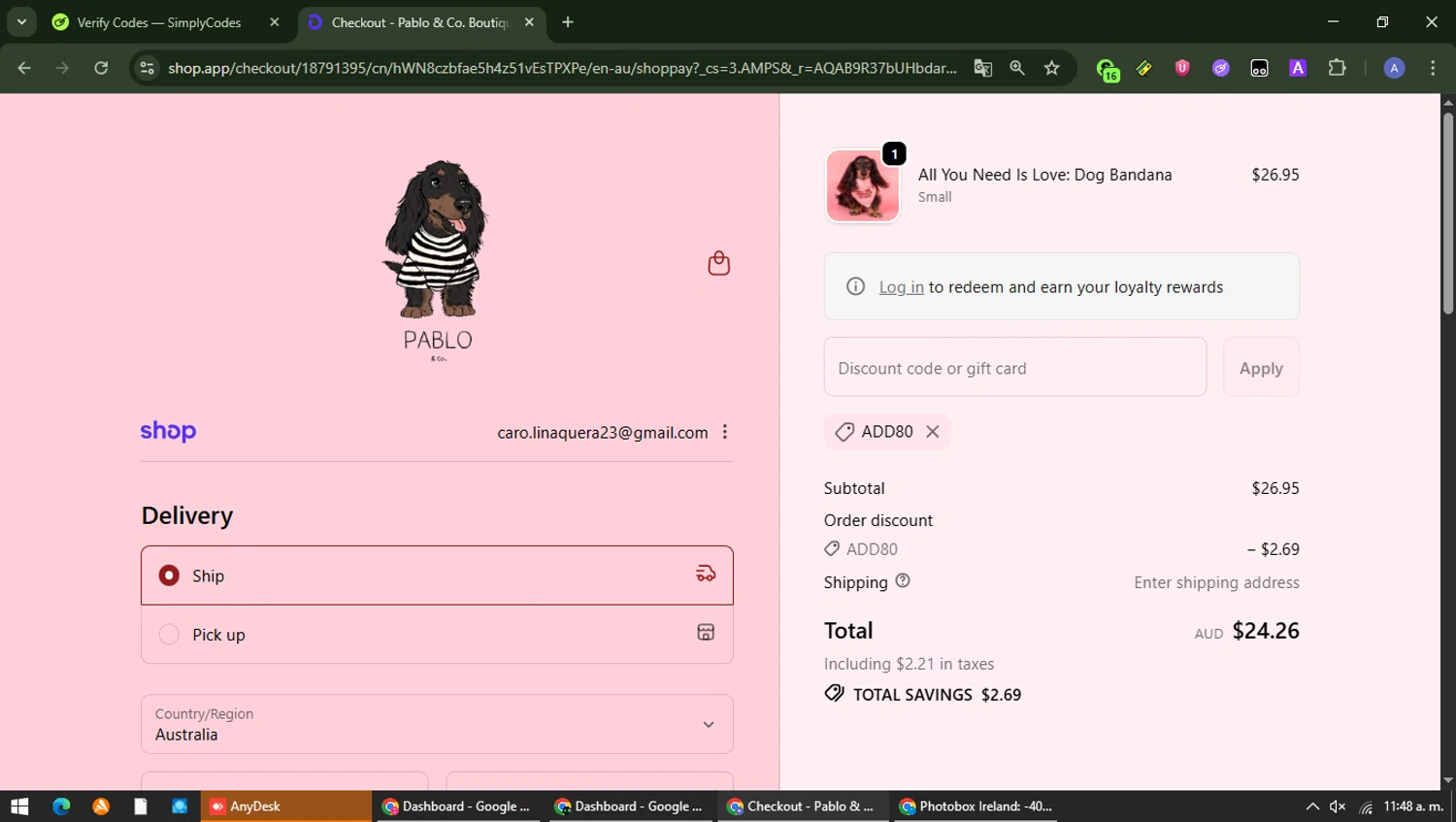Click the network Wi-Fi tray icon
The height and width of the screenshot is (822, 1456).
coord(1366,806)
